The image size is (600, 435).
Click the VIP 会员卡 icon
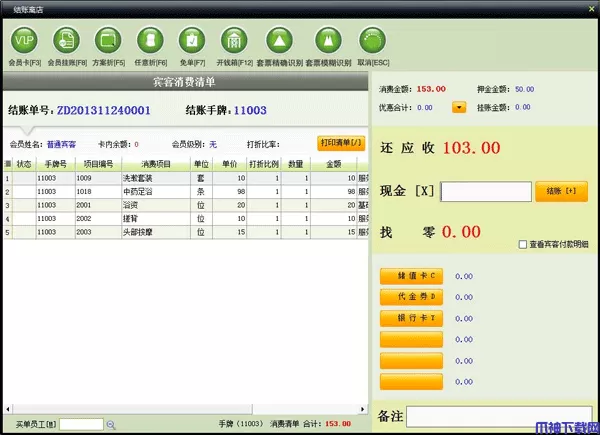23,41
